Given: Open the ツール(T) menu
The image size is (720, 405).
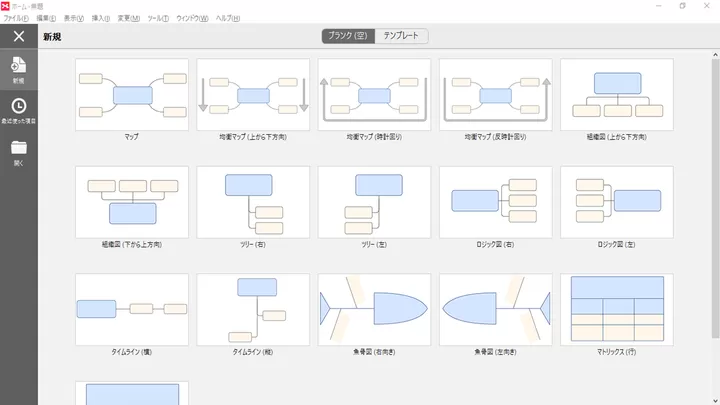Looking at the screenshot, I should pos(157,18).
